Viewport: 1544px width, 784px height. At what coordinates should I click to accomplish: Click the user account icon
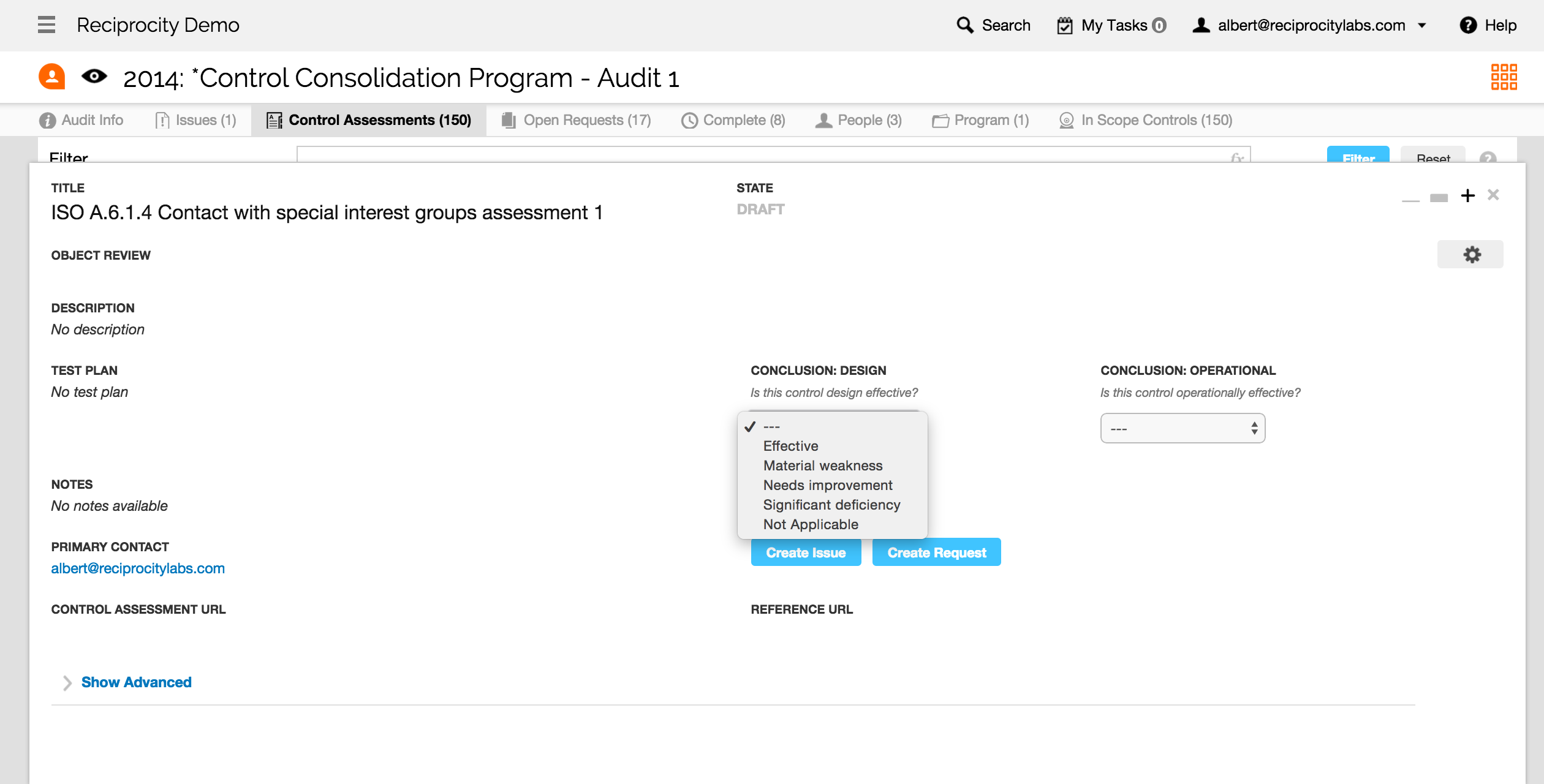point(1201,25)
